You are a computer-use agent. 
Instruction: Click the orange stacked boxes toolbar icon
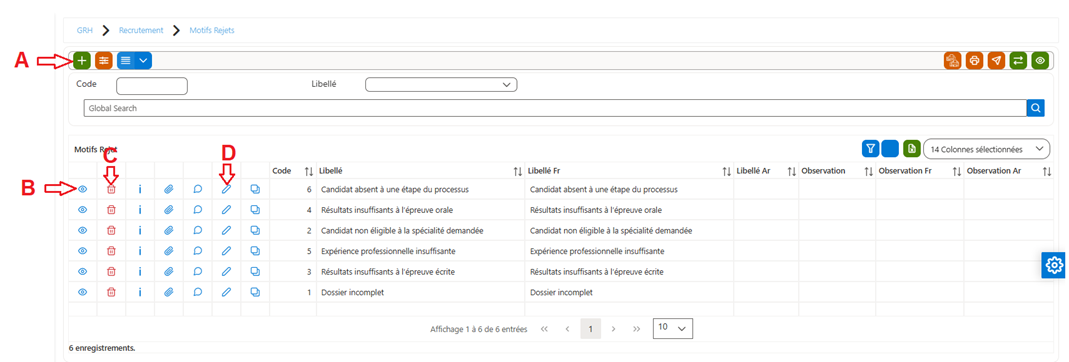(x=953, y=61)
